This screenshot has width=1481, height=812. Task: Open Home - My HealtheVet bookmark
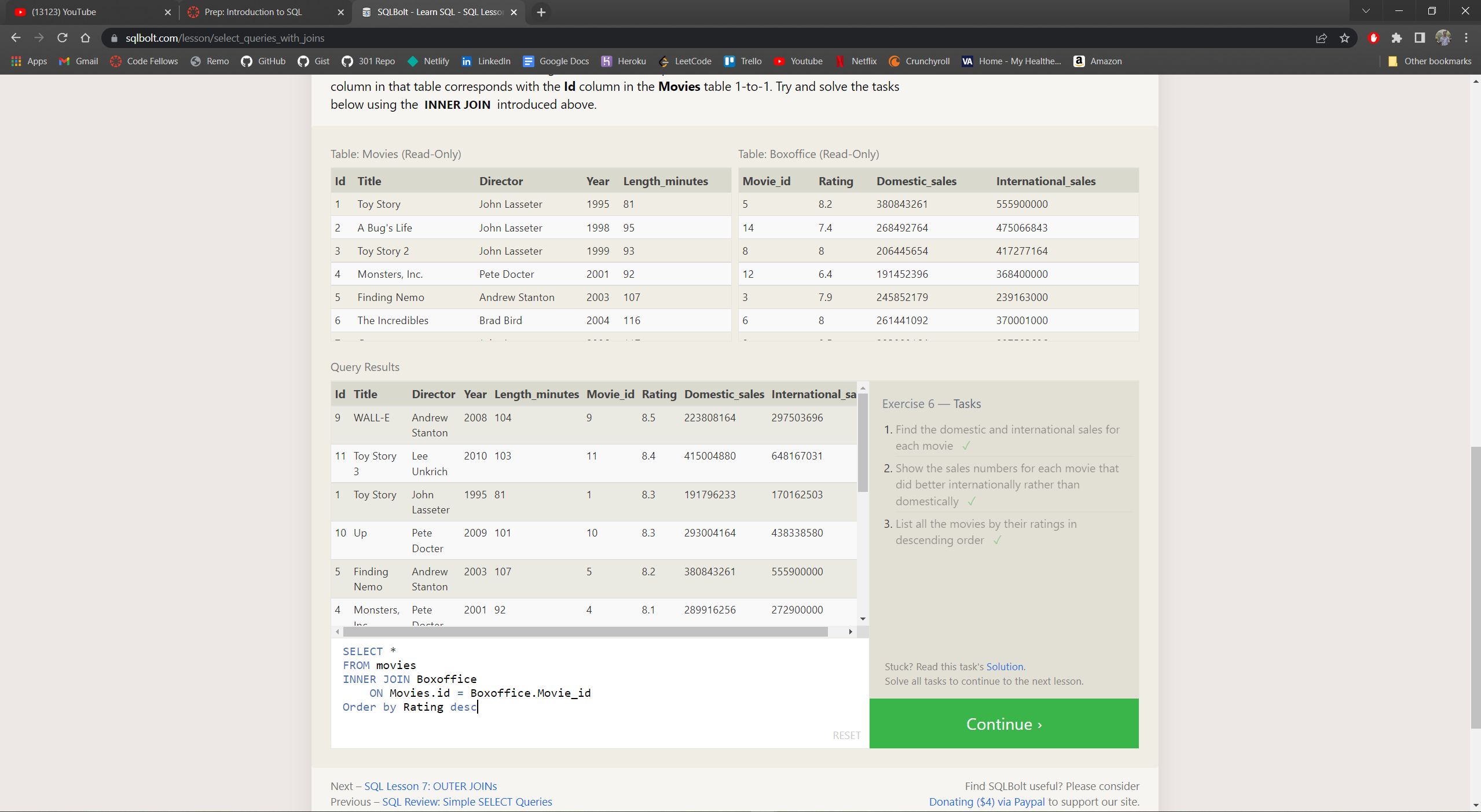(x=1011, y=61)
